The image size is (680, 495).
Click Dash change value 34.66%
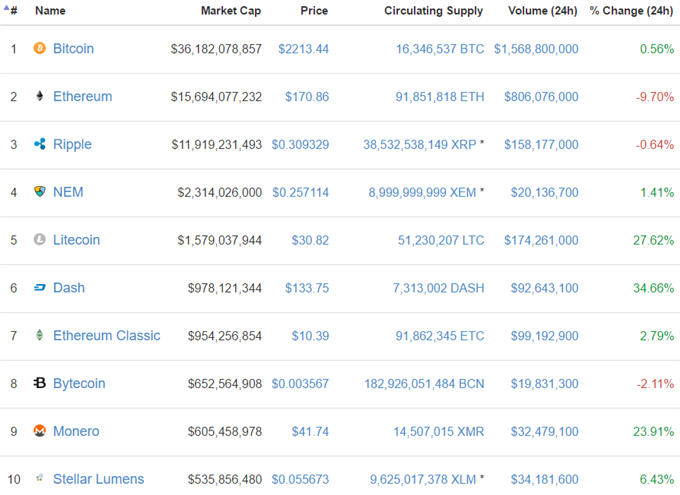click(x=654, y=288)
